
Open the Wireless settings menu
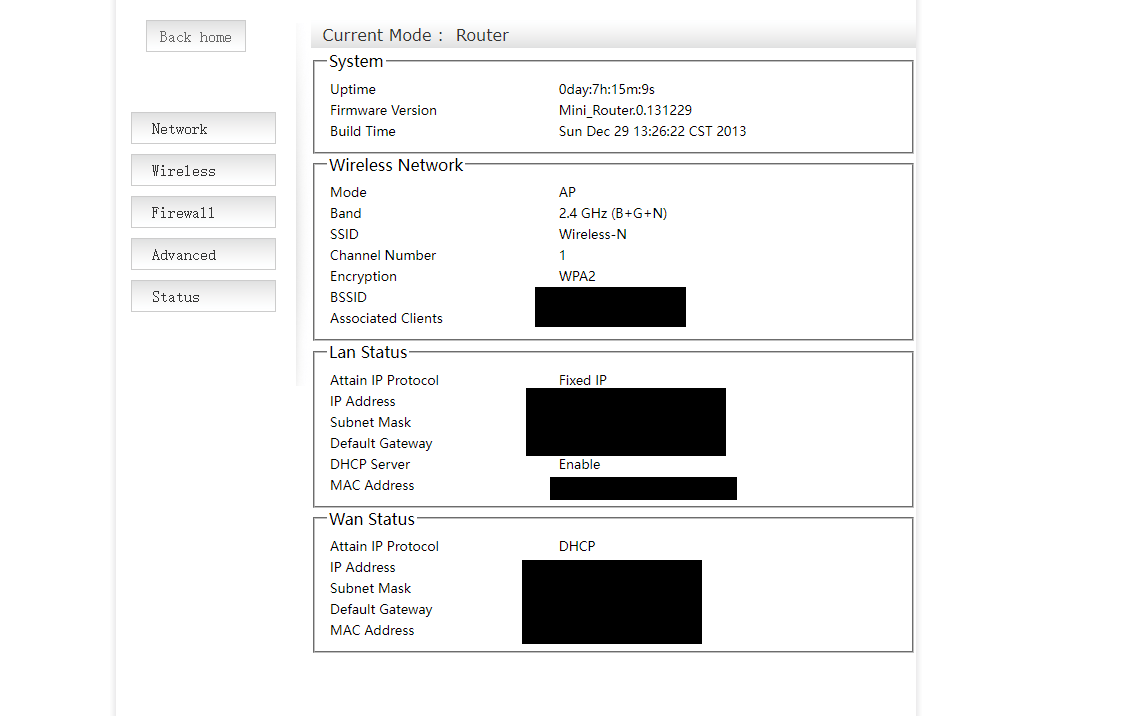coord(204,171)
